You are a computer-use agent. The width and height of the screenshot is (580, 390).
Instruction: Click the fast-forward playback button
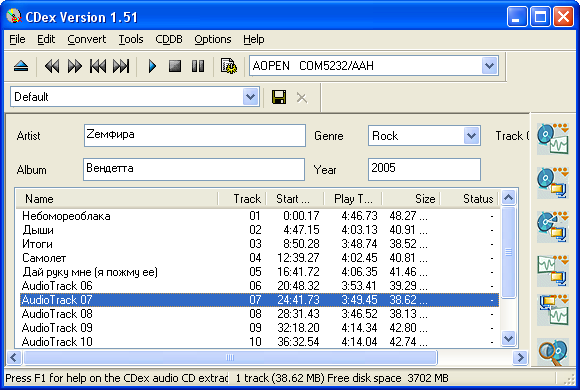pyautogui.click(x=75, y=67)
